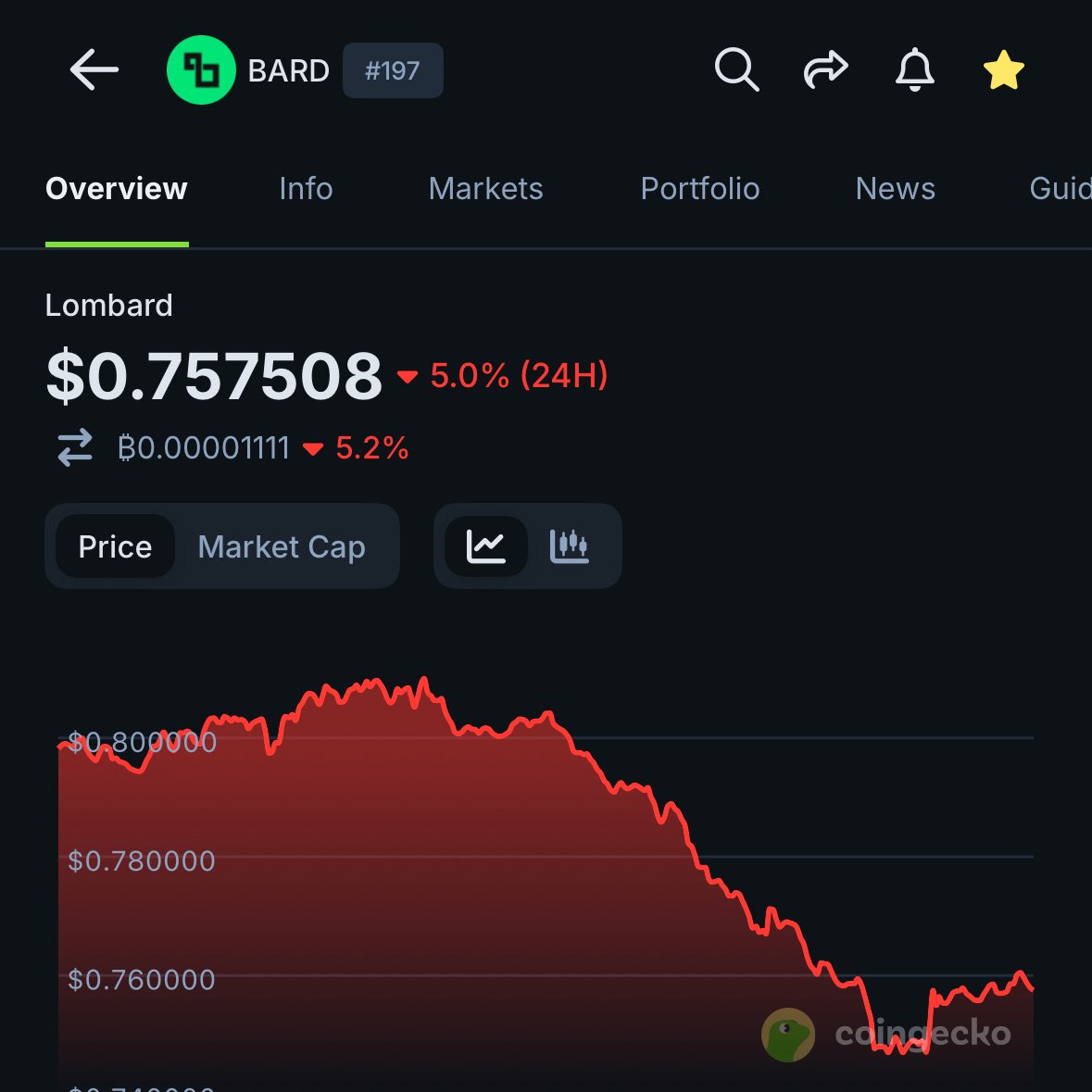Open the News tab
This screenshot has width=1092, height=1092.
[895, 189]
